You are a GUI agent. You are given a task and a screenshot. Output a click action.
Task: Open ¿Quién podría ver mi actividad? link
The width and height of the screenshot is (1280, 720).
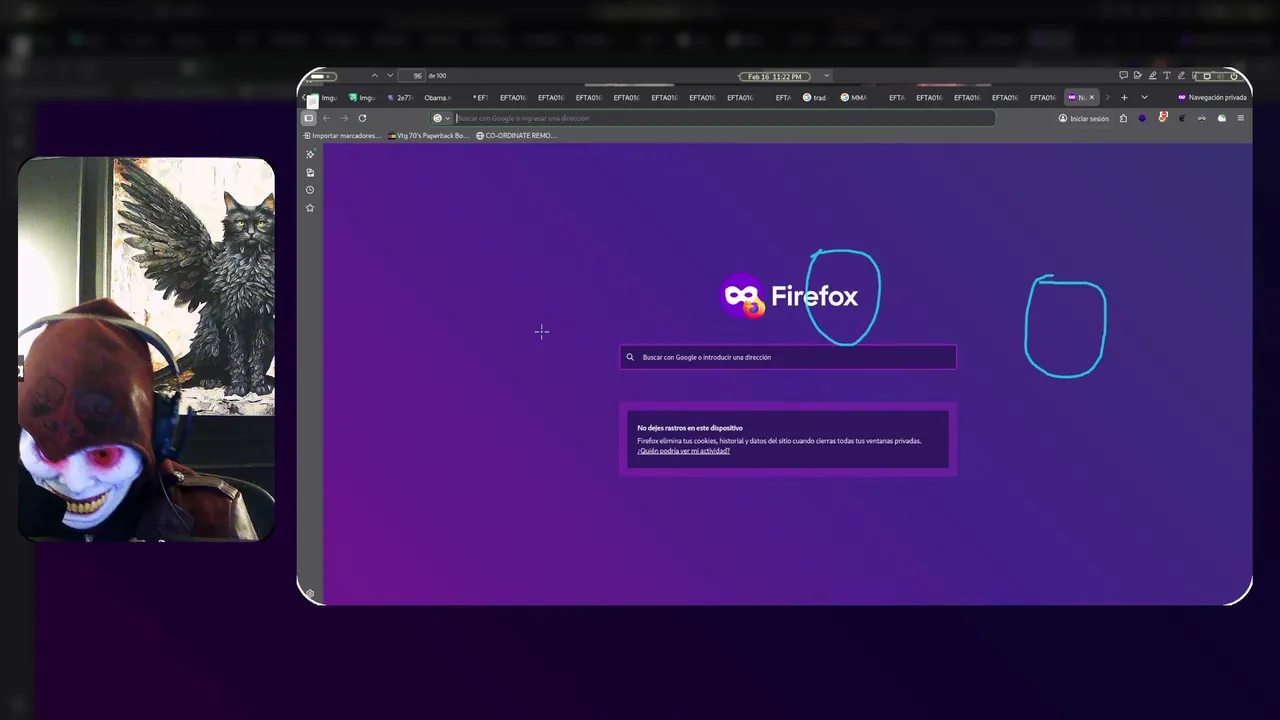coord(683,451)
